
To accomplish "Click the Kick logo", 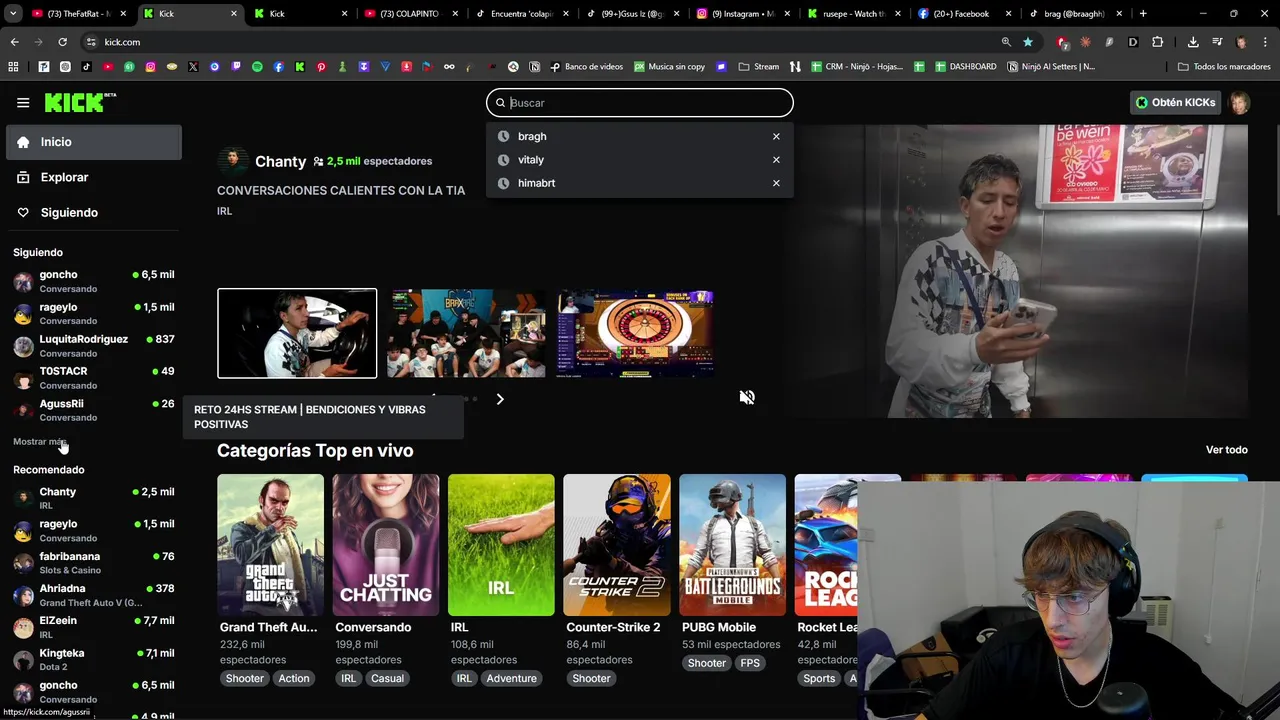I will 80,102.
